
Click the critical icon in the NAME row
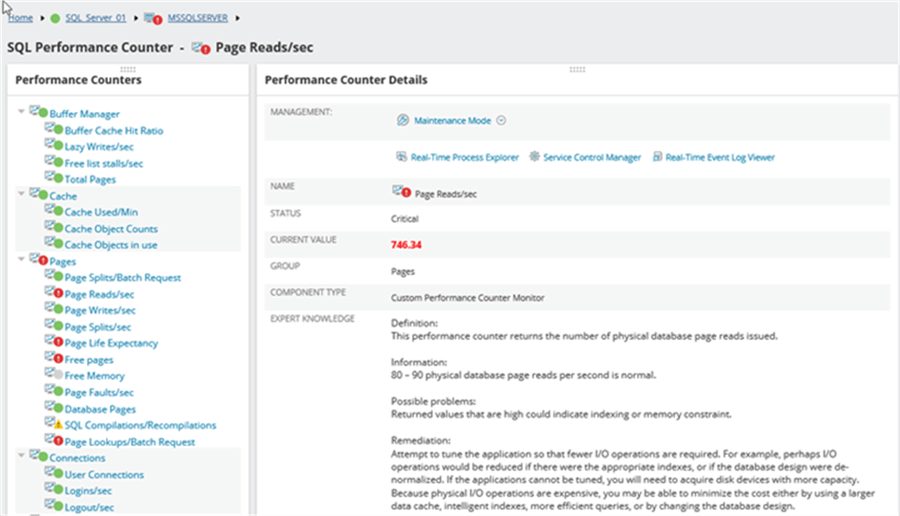(402, 191)
